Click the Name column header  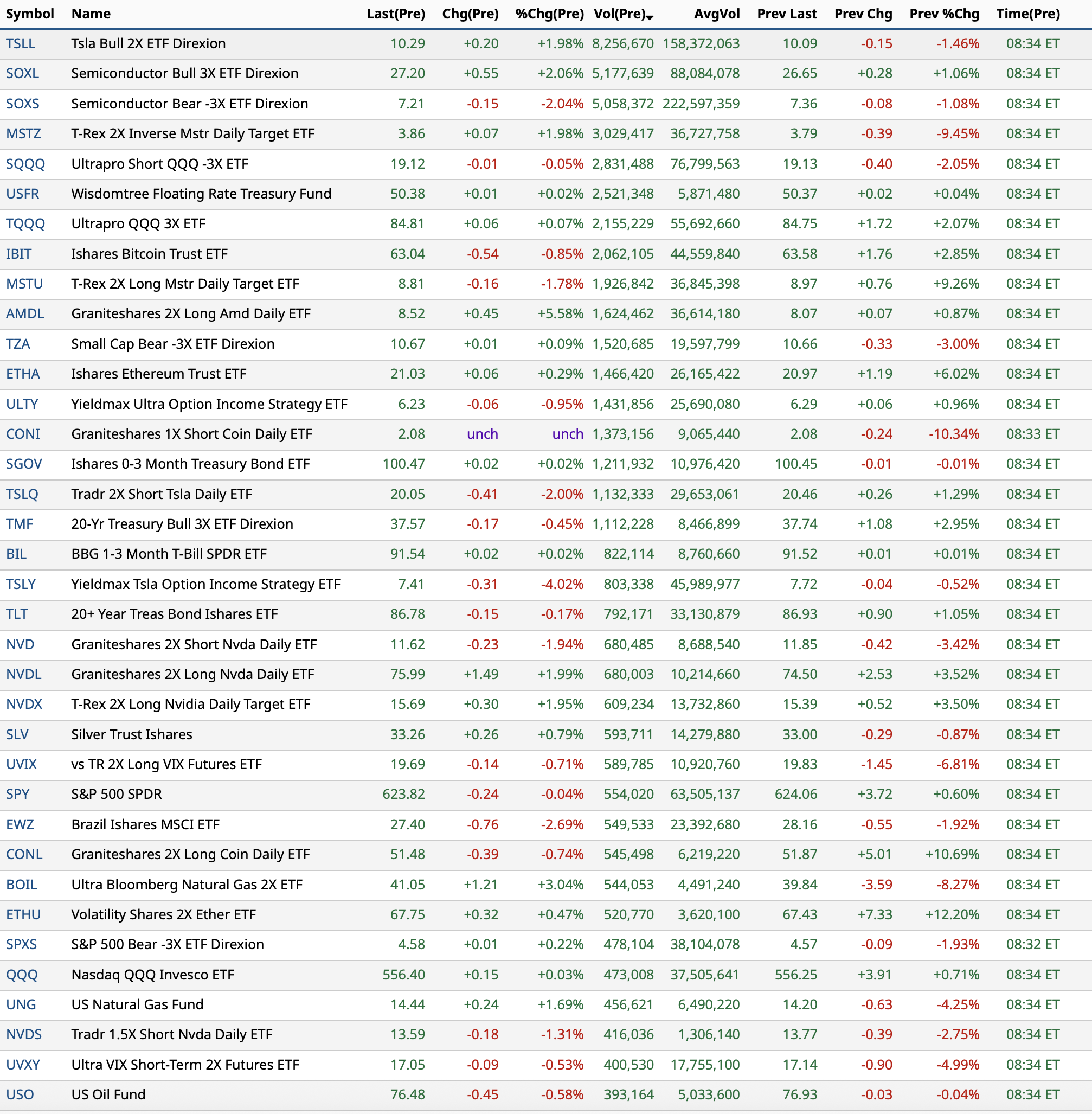(x=91, y=14)
